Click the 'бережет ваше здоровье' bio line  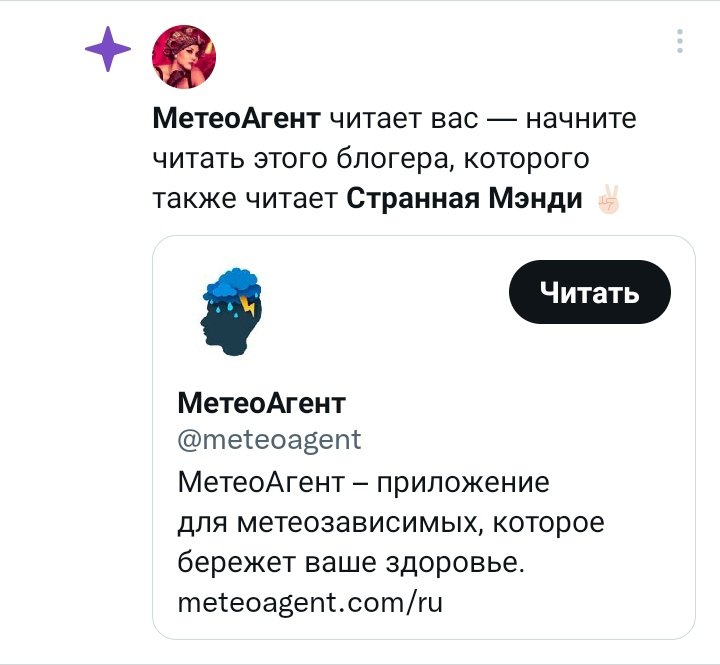point(350,562)
